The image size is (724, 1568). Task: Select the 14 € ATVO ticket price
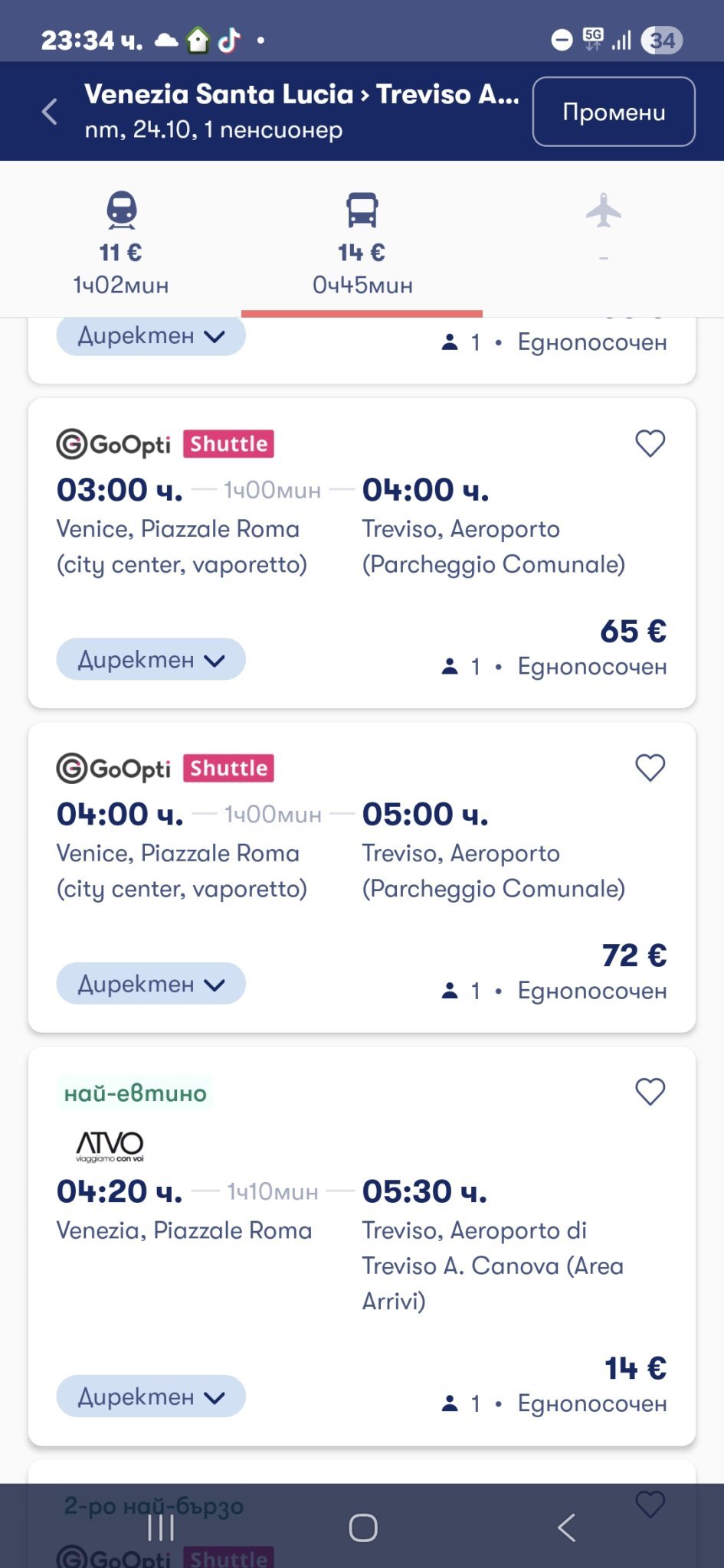(x=635, y=1368)
